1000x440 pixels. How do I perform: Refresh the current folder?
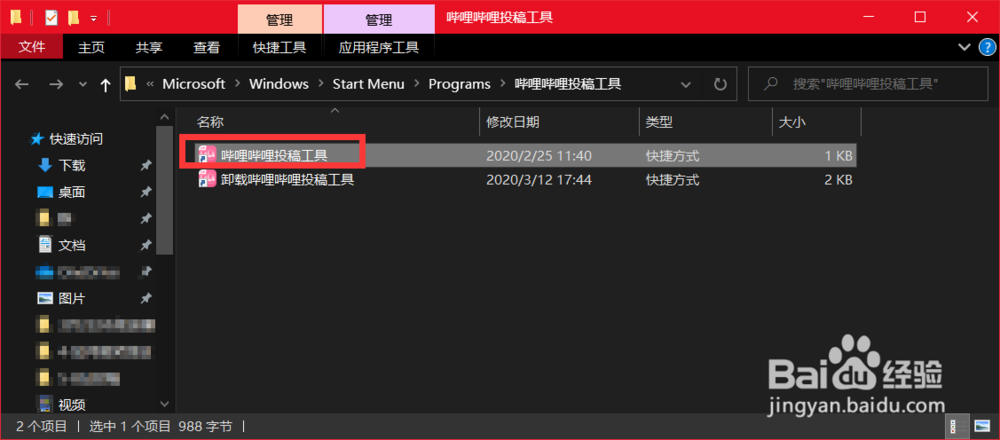coord(721,84)
